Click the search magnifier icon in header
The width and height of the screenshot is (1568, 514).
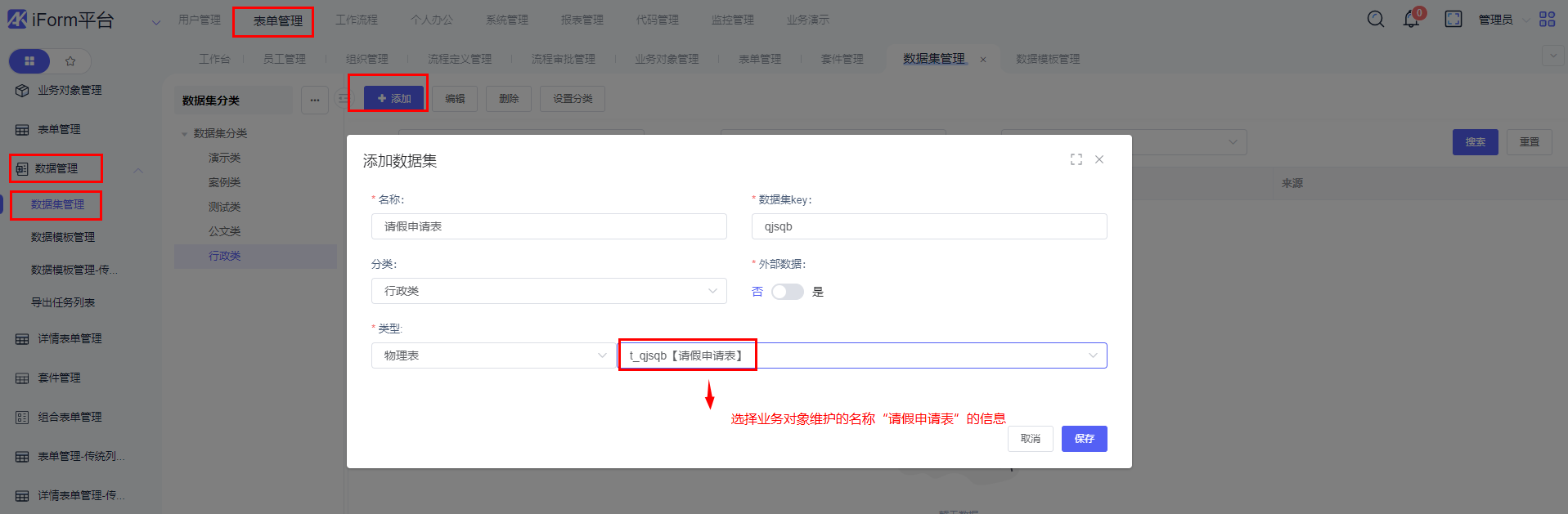coord(1376,19)
